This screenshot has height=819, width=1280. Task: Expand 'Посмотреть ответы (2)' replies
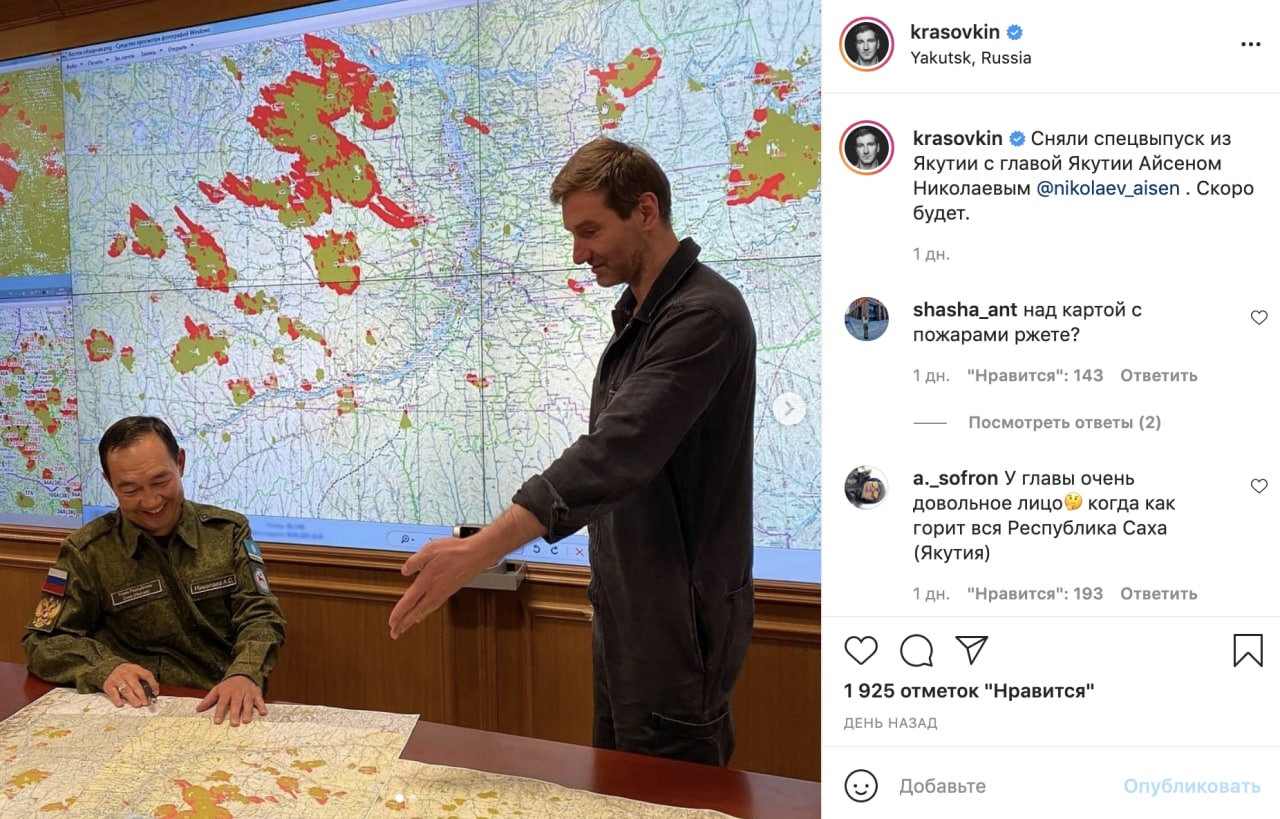point(1064,422)
